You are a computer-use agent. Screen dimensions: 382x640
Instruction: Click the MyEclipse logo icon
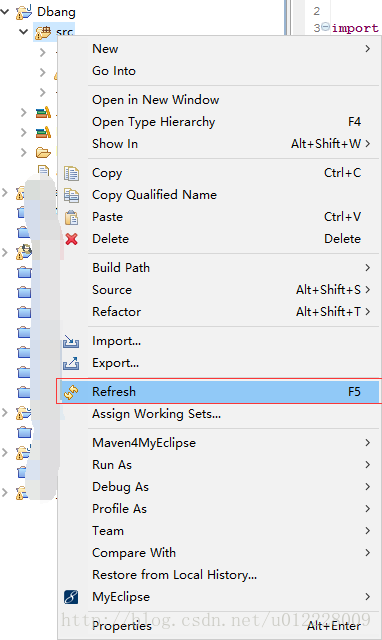coord(71,597)
